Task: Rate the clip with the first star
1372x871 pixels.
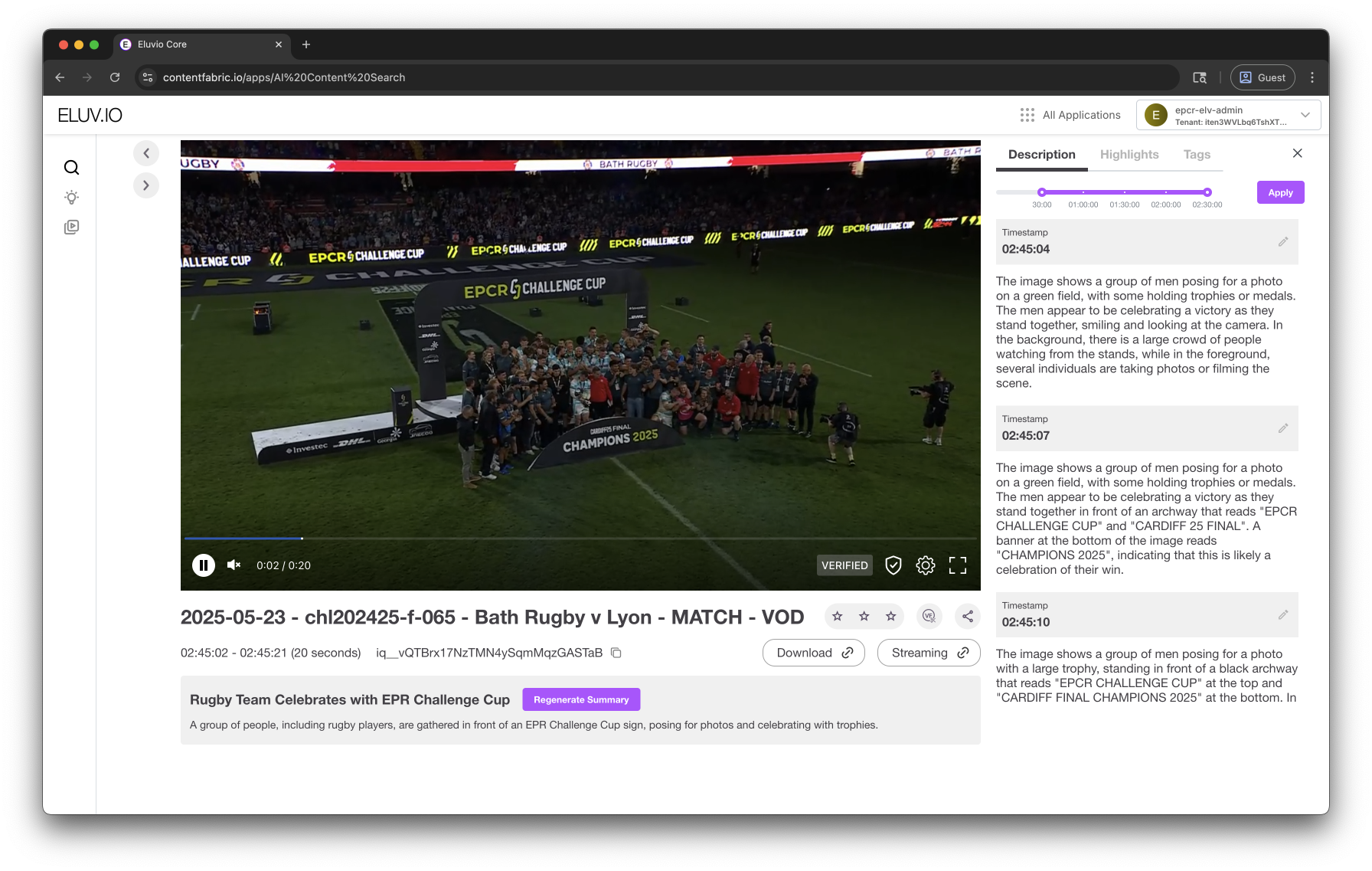Action: pyautogui.click(x=838, y=616)
